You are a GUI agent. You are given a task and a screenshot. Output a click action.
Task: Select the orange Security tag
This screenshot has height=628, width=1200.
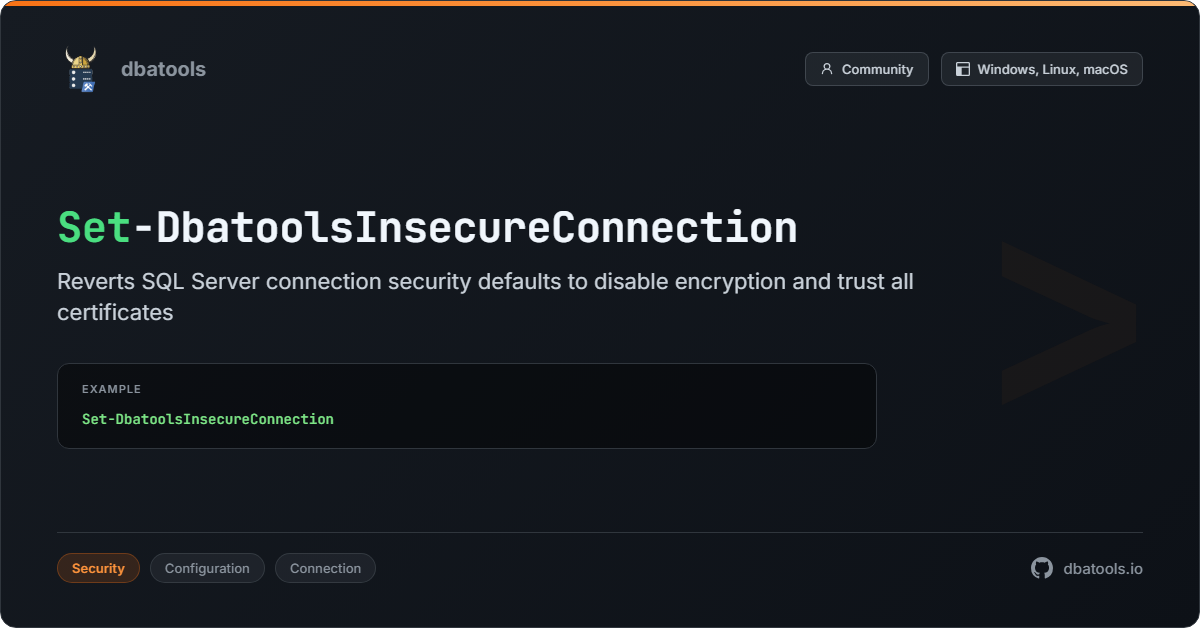[x=98, y=568]
